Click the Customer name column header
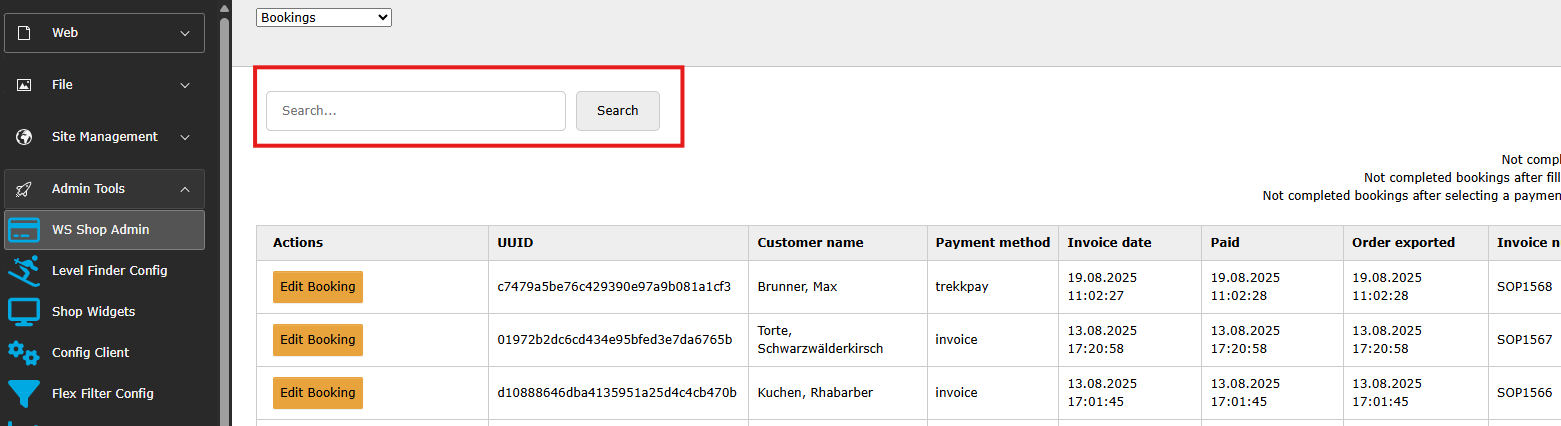 [x=810, y=243]
